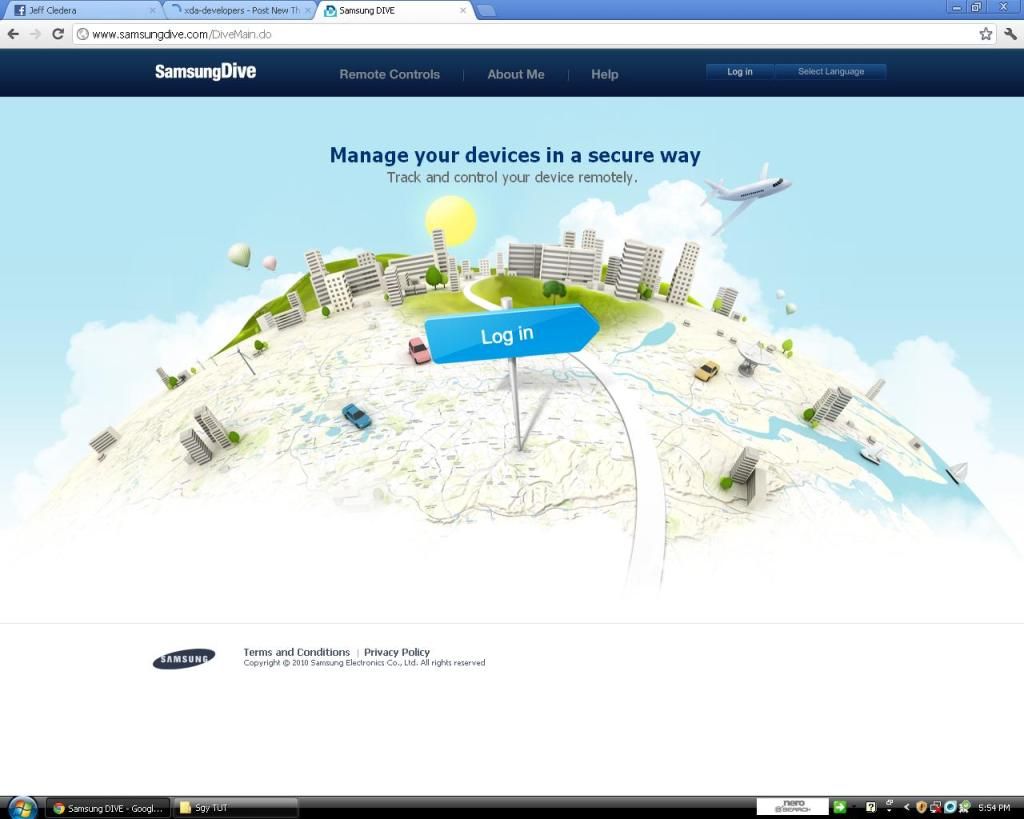The height and width of the screenshot is (819, 1024).
Task: Switch to Samsung DIVE Chrome taskbar button
Action: tap(108, 808)
